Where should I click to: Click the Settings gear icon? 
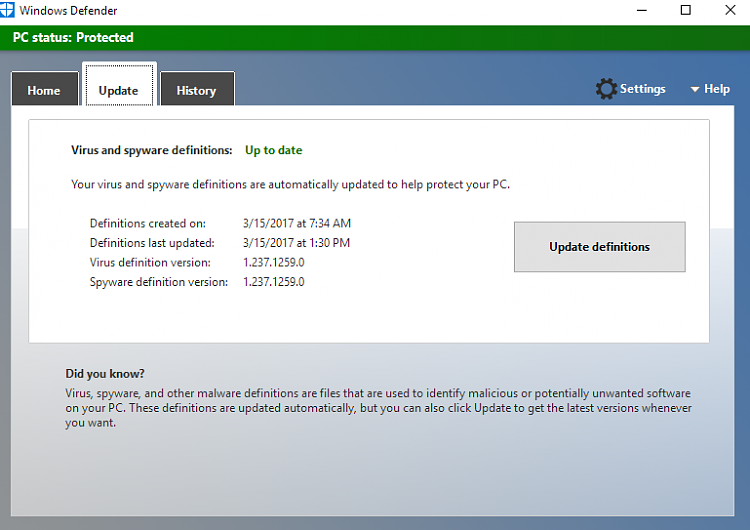[606, 89]
